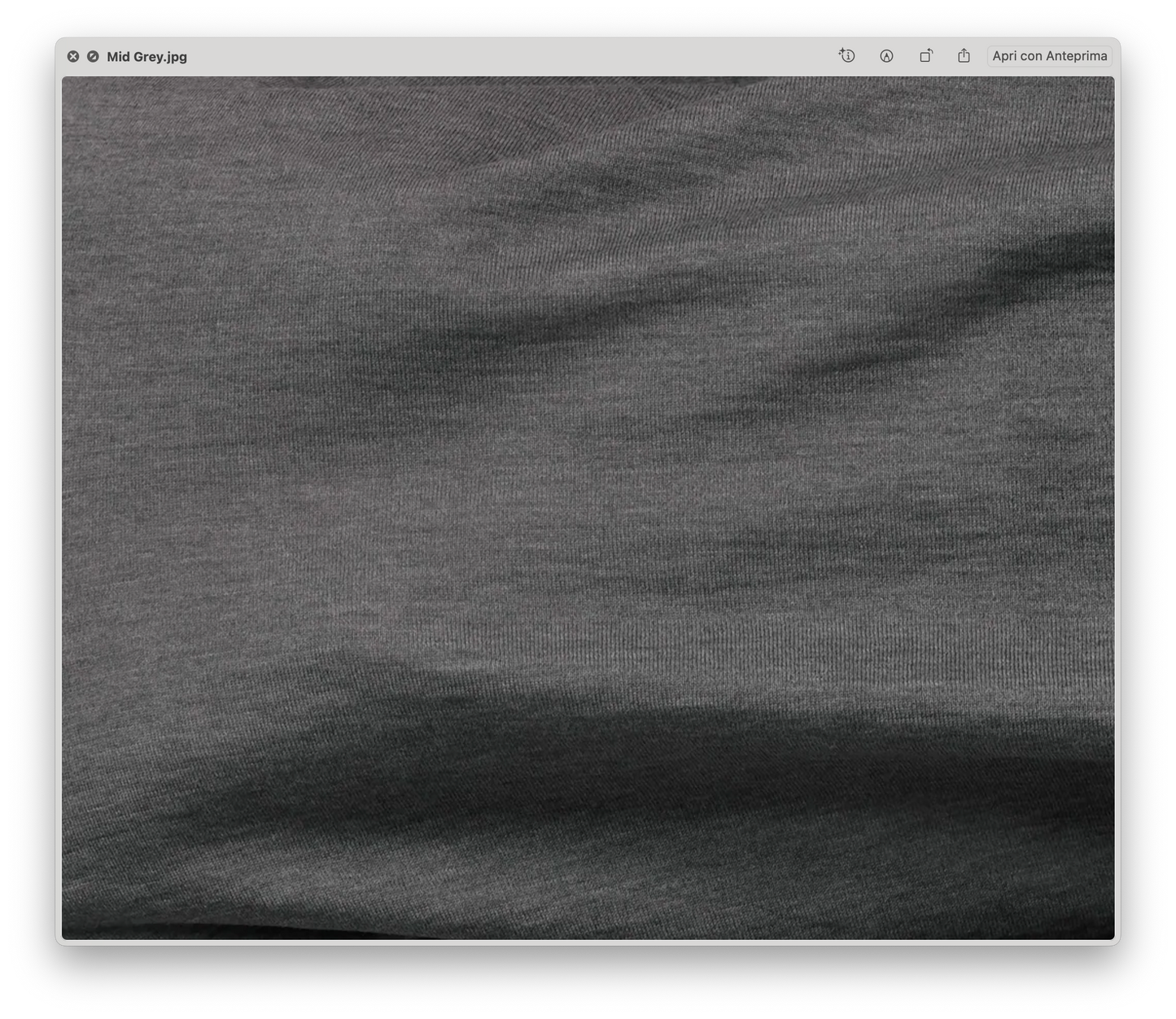Open the Visual Look Up info icon
The image size is (1176, 1019).
pos(846,56)
